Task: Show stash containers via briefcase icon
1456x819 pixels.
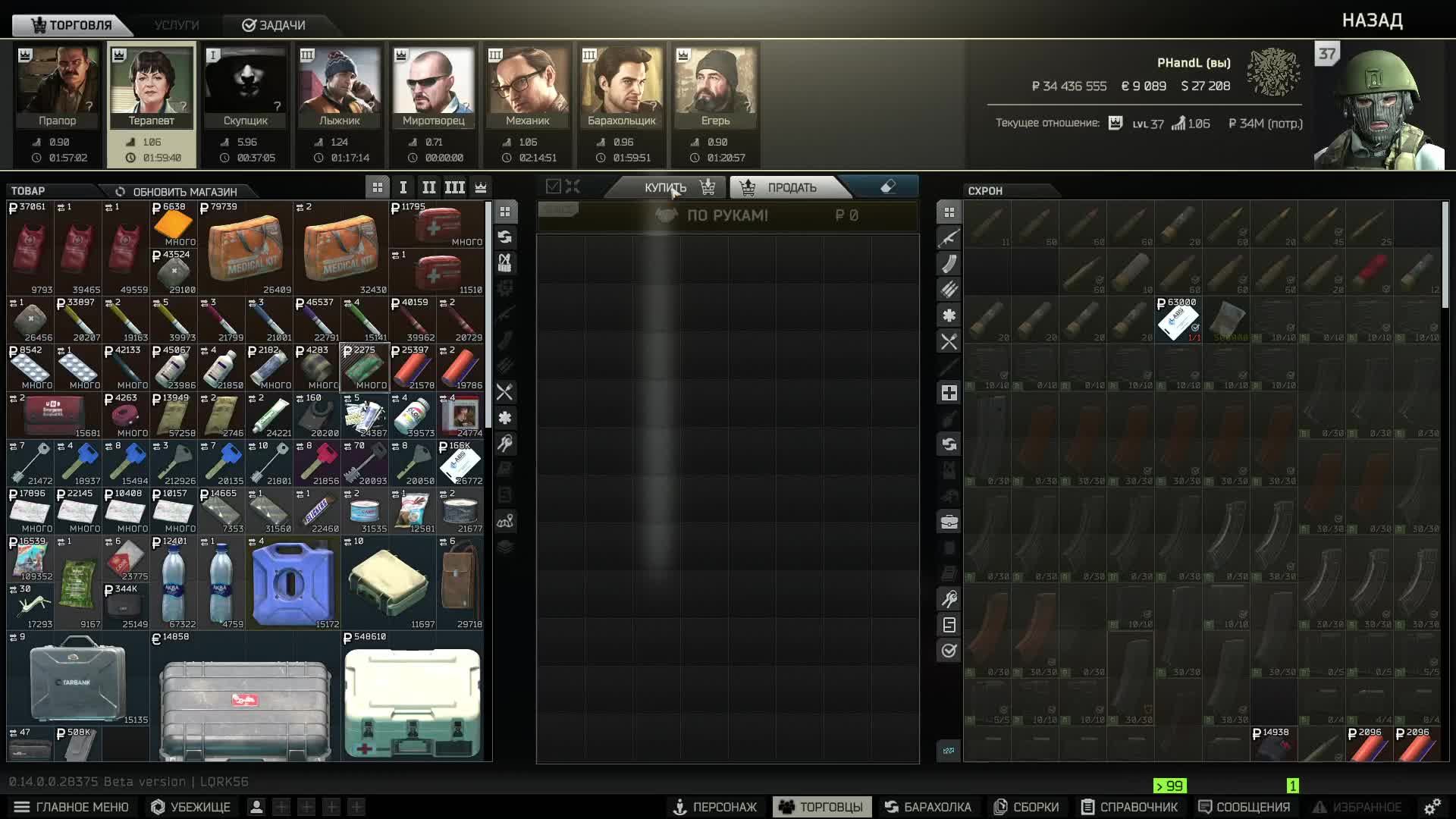Action: click(x=949, y=522)
